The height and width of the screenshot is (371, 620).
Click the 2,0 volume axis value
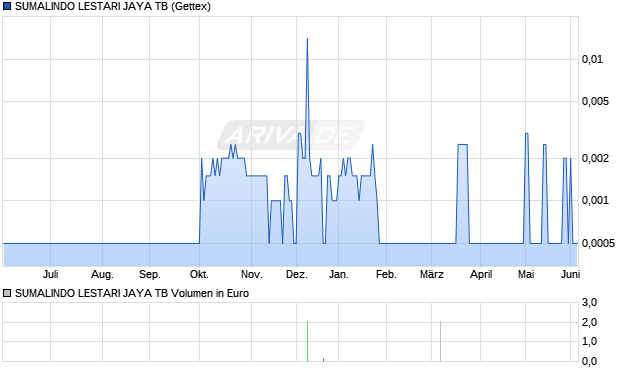(x=590, y=323)
